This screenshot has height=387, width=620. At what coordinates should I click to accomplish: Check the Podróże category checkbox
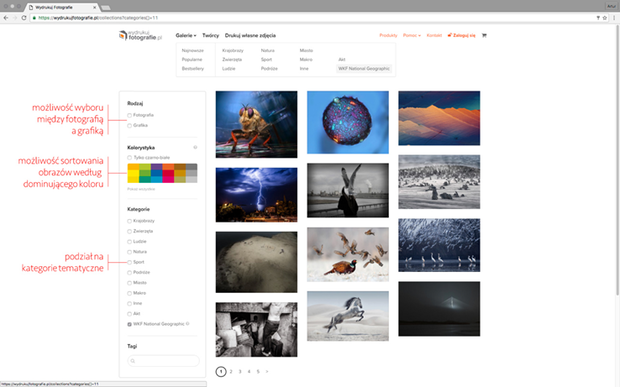[129, 272]
